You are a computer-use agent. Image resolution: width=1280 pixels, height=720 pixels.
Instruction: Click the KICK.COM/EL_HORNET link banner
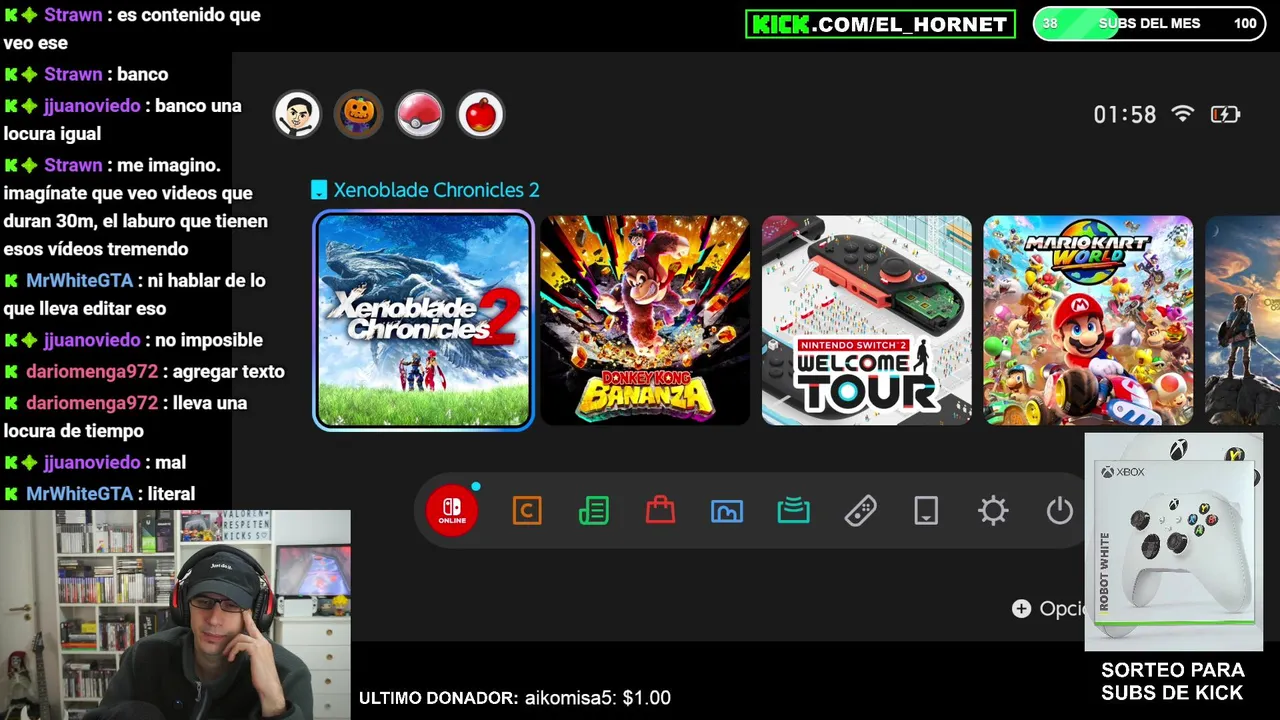point(880,24)
